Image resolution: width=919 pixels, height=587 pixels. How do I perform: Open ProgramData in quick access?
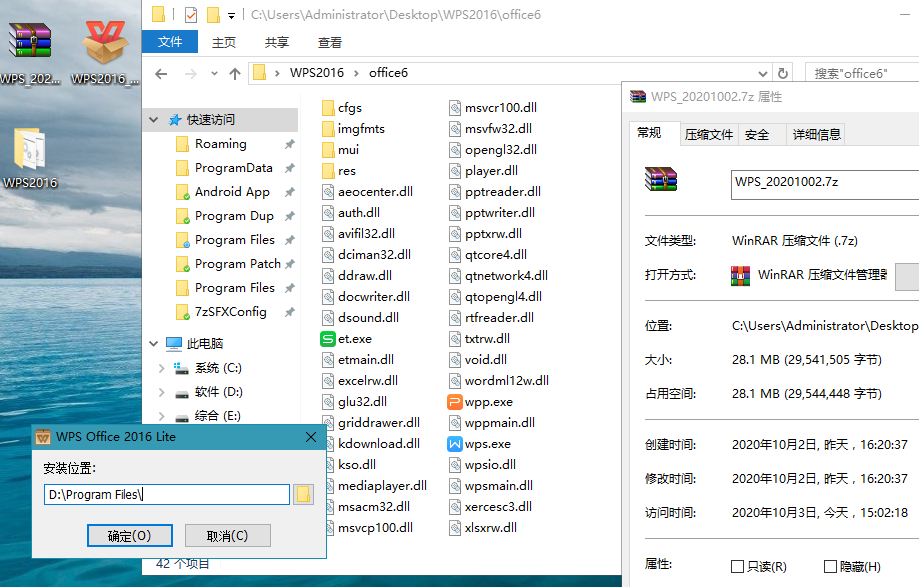point(233,168)
